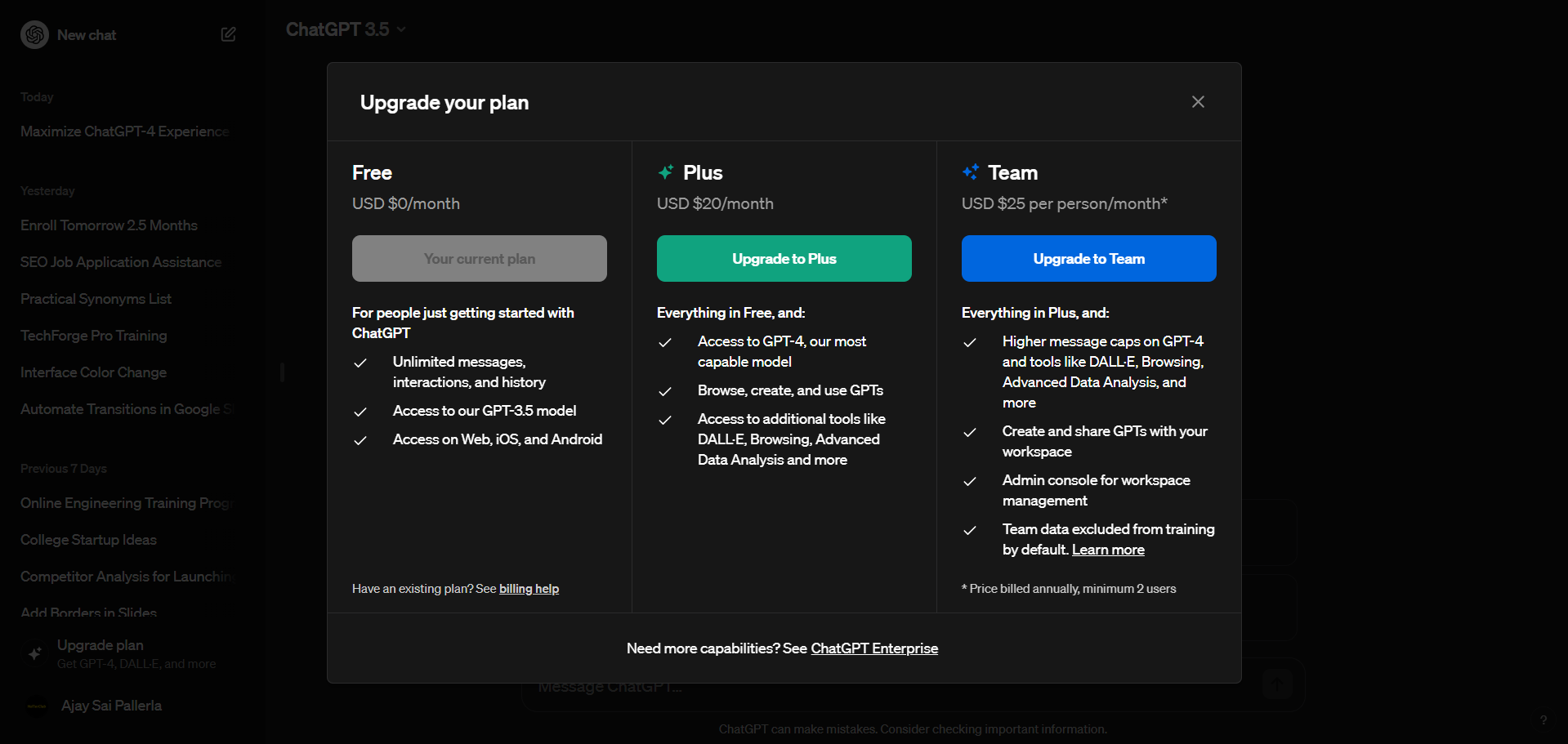1568x744 pixels.
Task: Click the Plus plan sparkle icon
Action: (666, 172)
